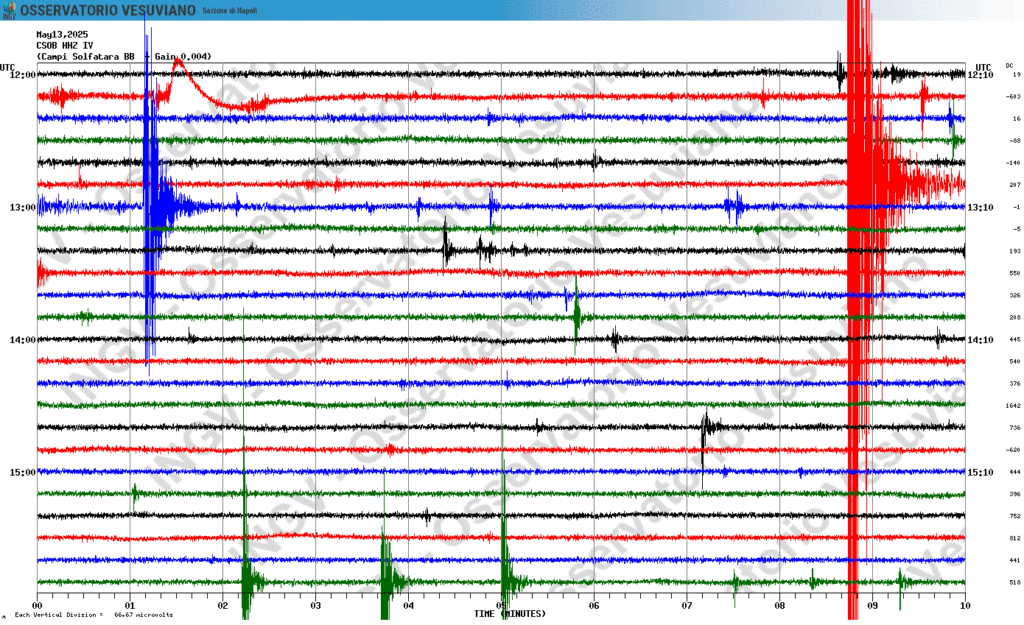Click the DC value '736'
This screenshot has height=625, width=1024.
coord(1015,428)
